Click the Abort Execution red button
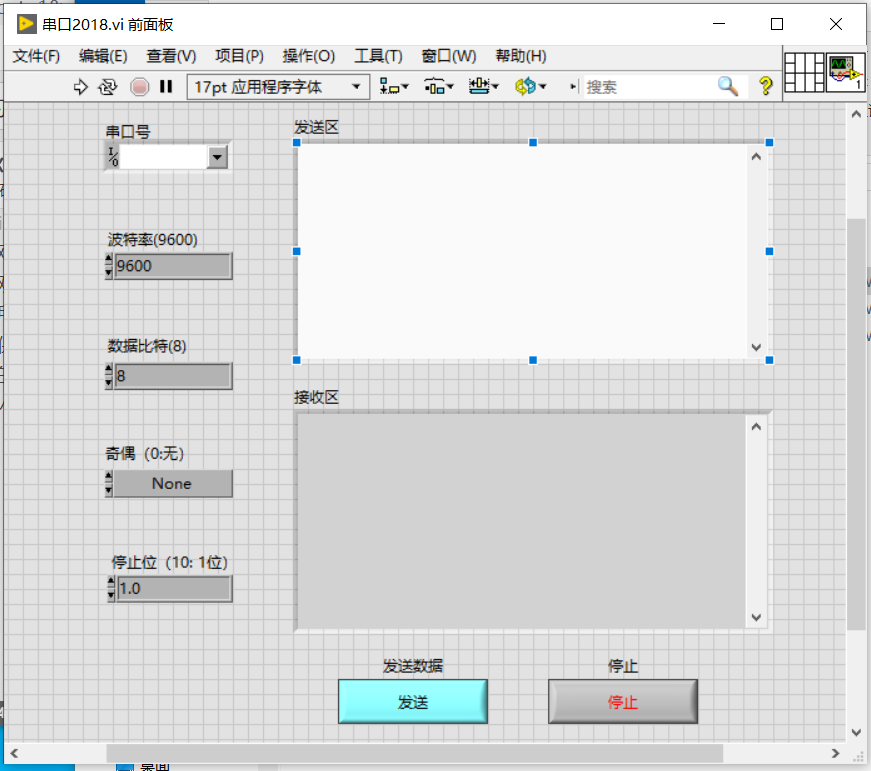Image resolution: width=871 pixels, height=771 pixels. (x=139, y=87)
